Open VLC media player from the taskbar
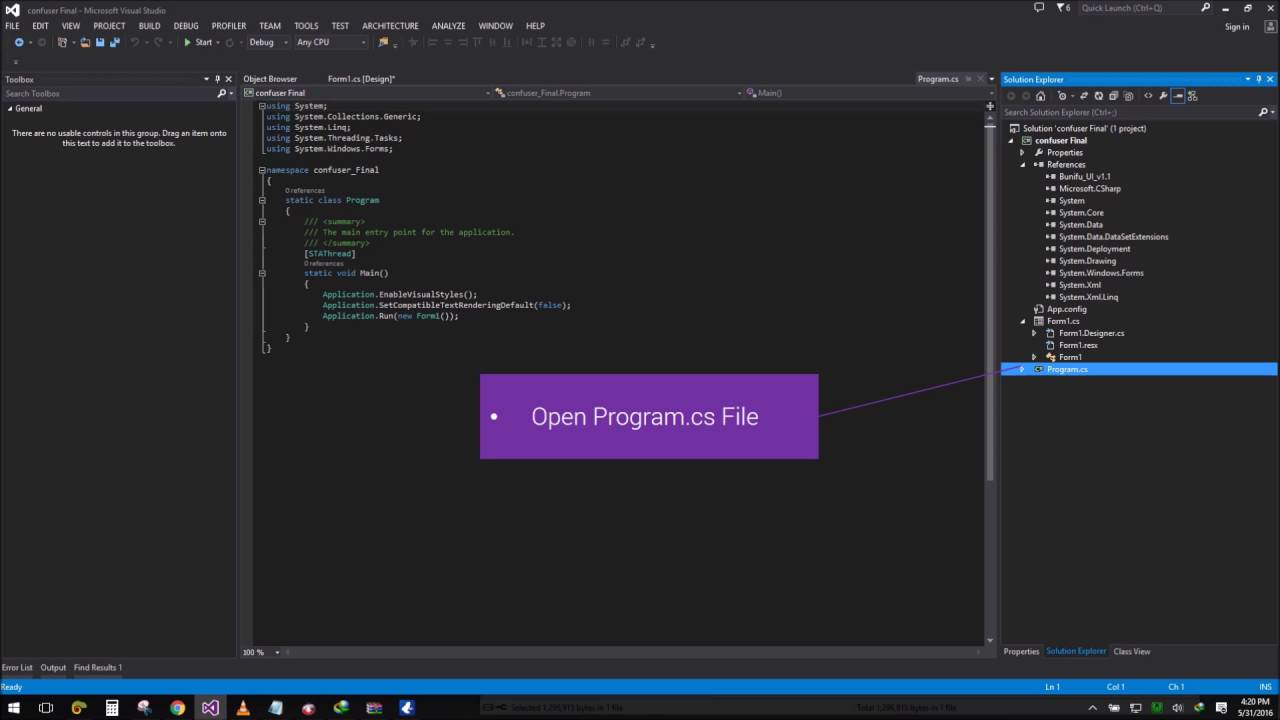 click(242, 707)
